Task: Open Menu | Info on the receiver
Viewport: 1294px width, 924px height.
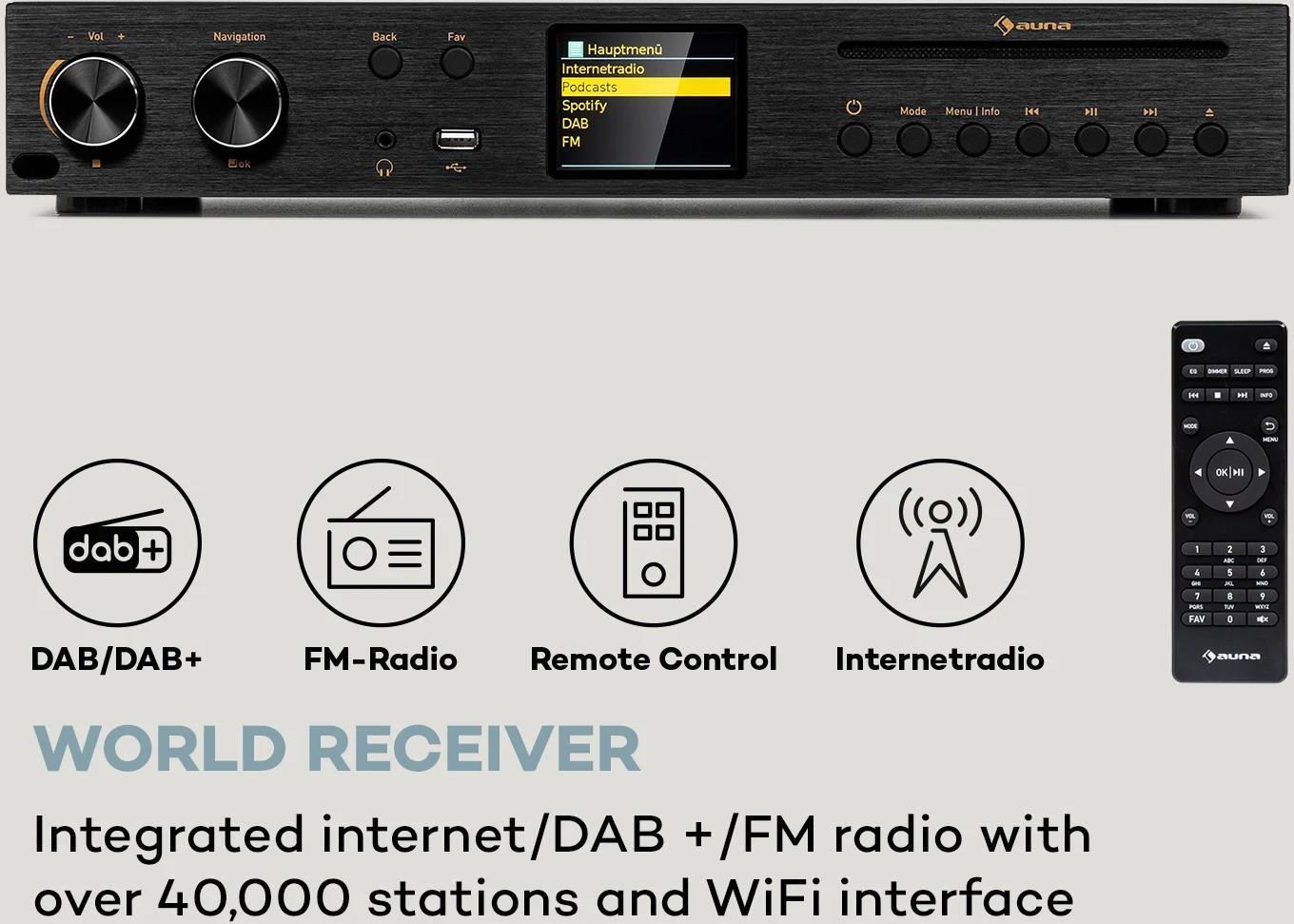Action: 972,136
